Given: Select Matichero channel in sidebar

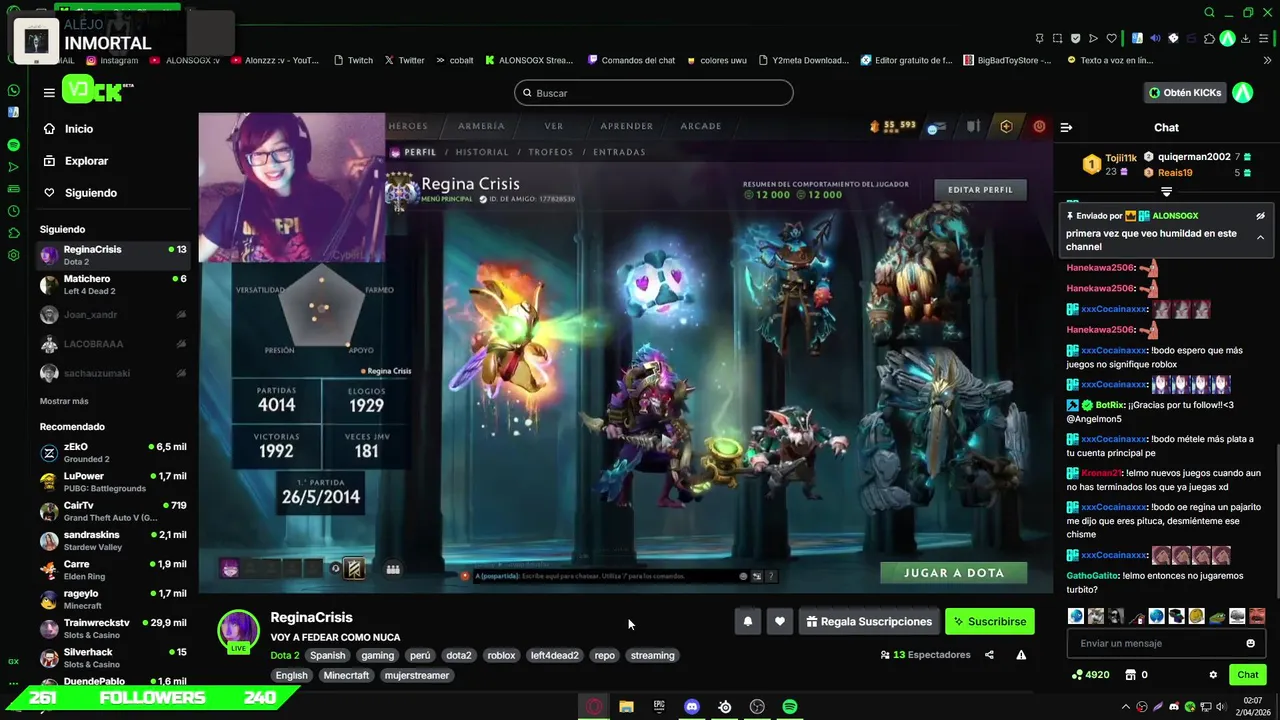Looking at the screenshot, I should (113, 285).
